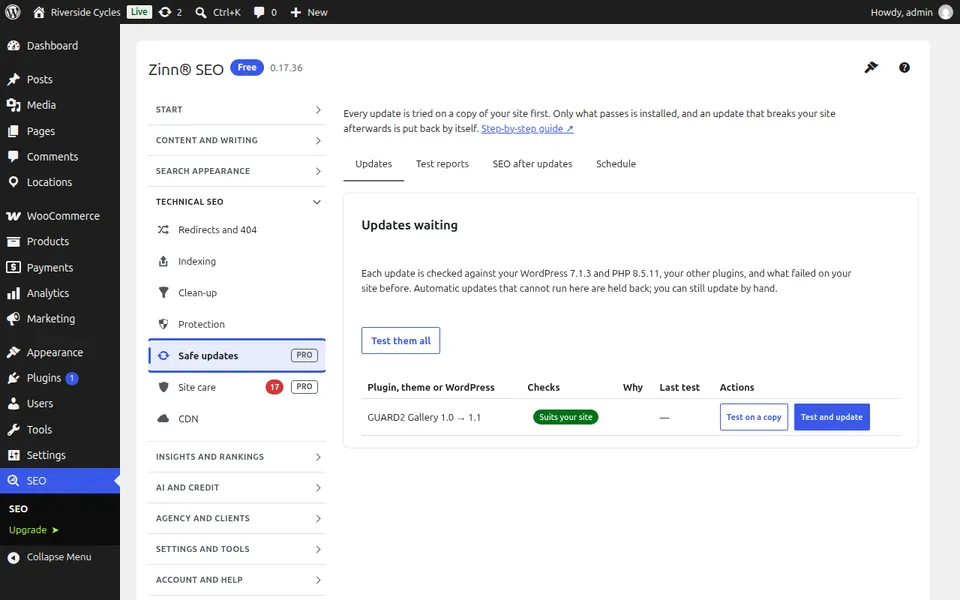
Task: Click Test and update for GUARD2 Gallery
Action: [x=831, y=417]
